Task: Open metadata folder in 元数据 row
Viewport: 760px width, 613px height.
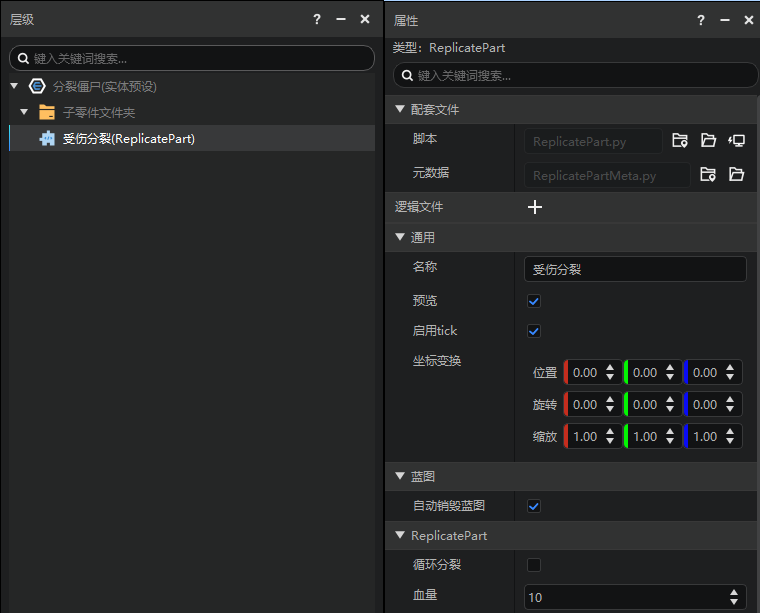Action: click(x=736, y=174)
